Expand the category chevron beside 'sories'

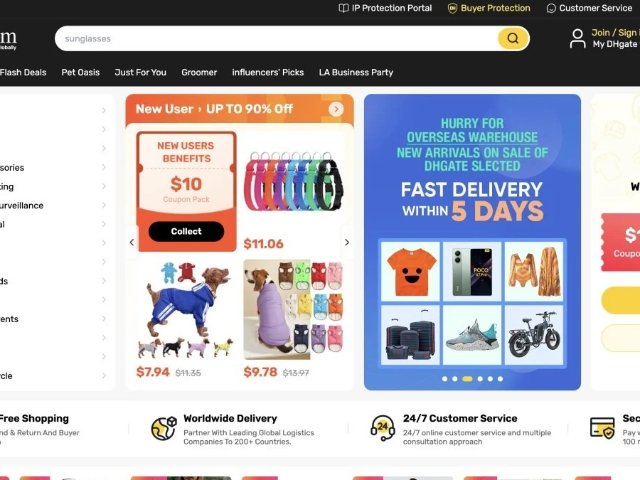point(104,167)
